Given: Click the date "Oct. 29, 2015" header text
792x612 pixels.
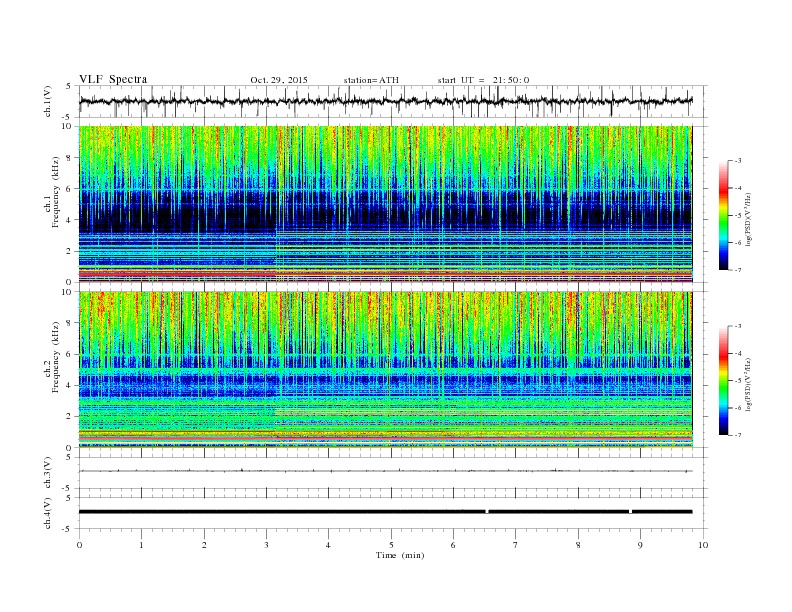Looking at the screenshot, I should (x=279, y=80).
